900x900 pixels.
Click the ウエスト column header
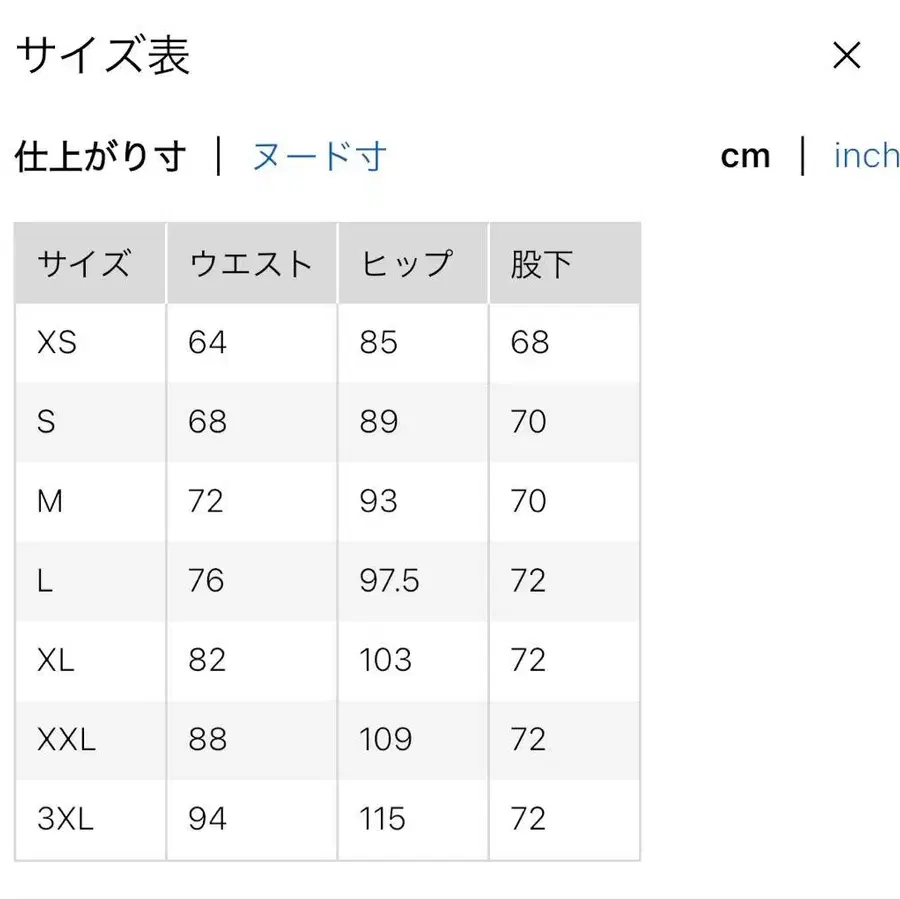pyautogui.click(x=250, y=263)
